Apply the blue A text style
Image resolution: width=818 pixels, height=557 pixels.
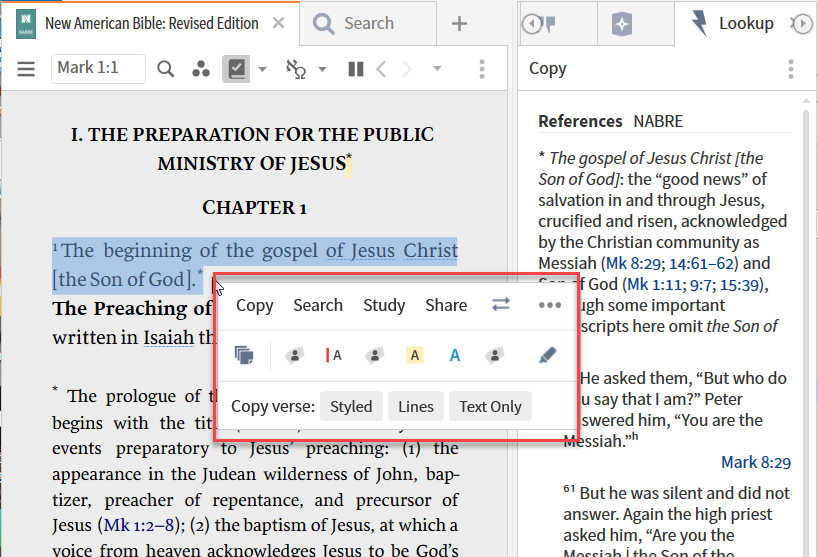pyautogui.click(x=454, y=356)
